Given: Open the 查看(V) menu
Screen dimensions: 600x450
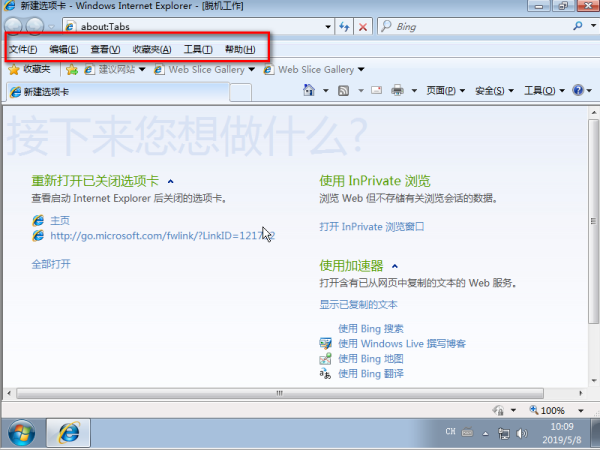Looking at the screenshot, I should point(105,49).
